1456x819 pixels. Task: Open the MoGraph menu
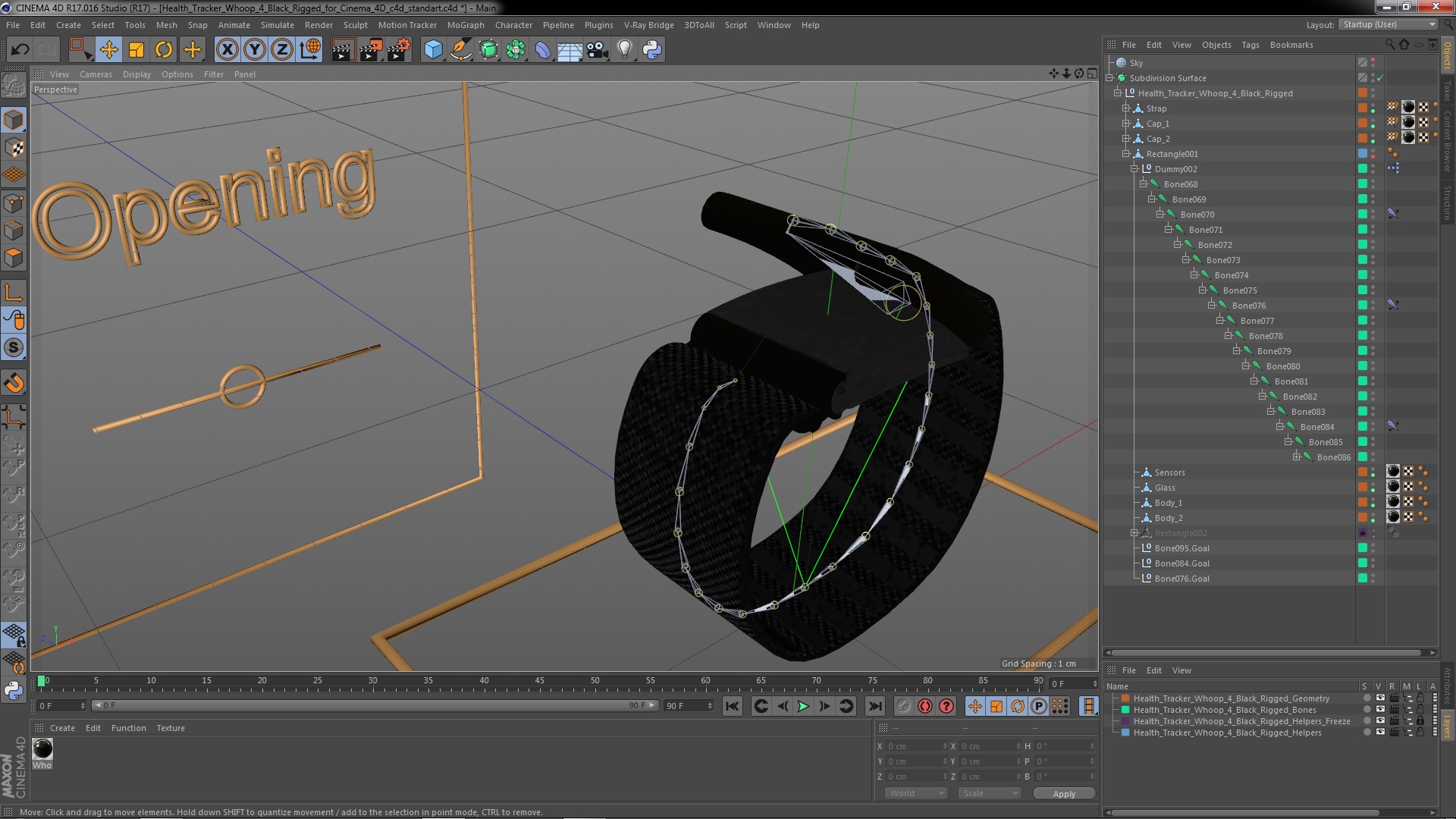[x=466, y=25]
